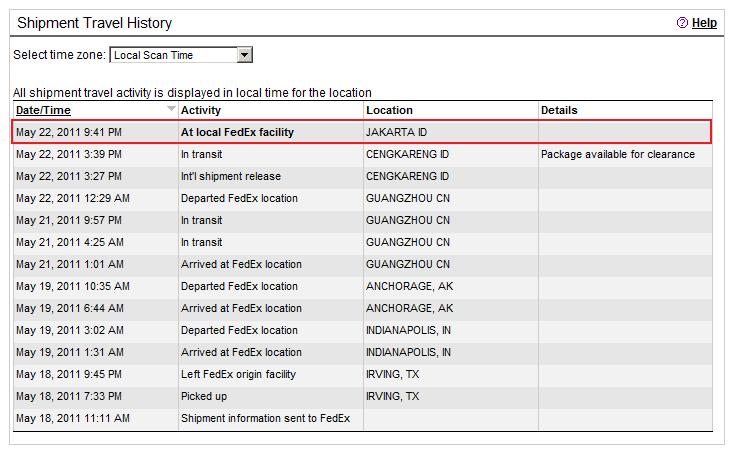Select the highlighted At local FedEx facility row
This screenshot has width=734, height=456.
[361, 132]
